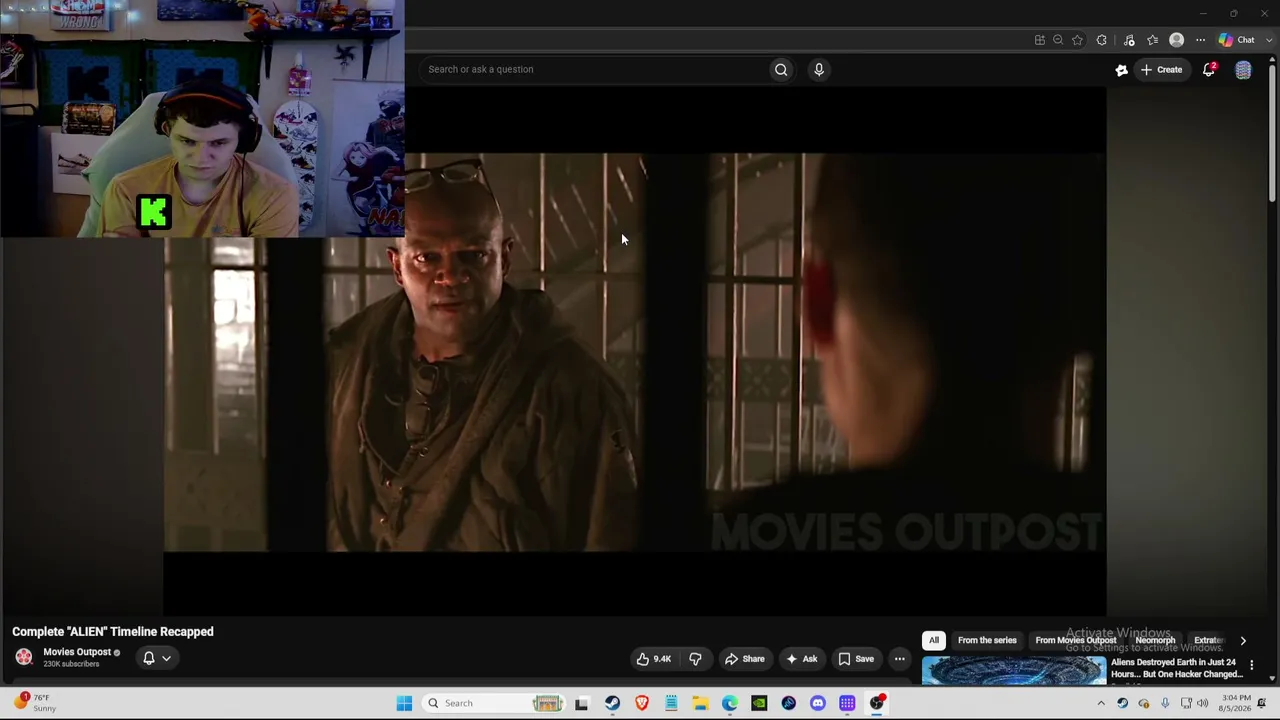Open File Explorer from the taskbar
Viewport: 1280px width, 720px height.
700,703
